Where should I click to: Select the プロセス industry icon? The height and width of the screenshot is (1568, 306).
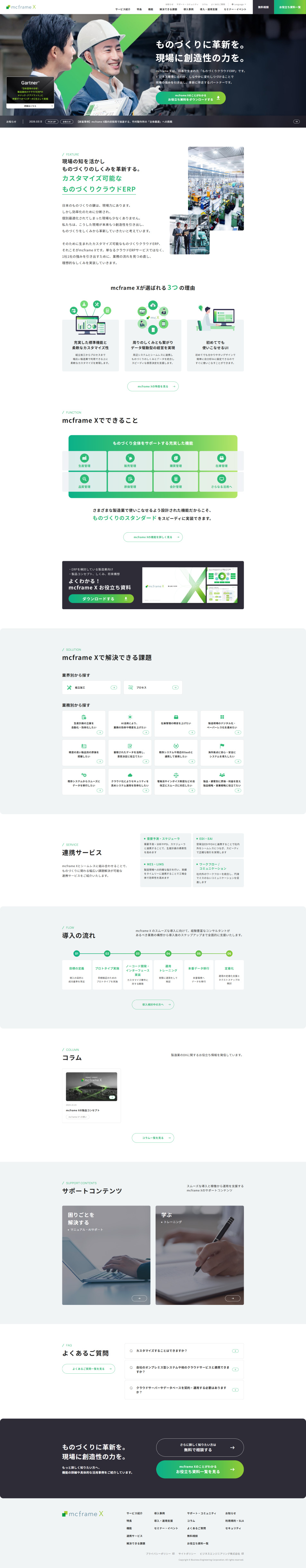tap(131, 687)
